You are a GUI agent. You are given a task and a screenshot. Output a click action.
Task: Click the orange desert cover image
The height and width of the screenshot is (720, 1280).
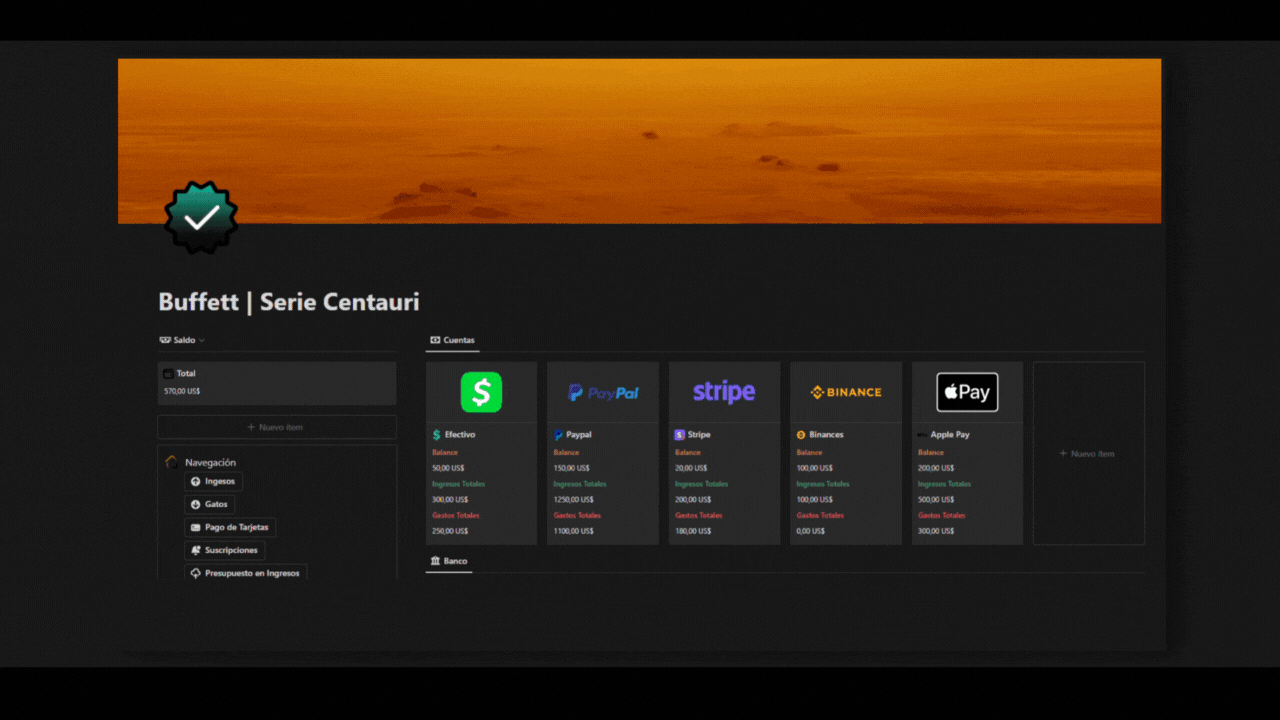point(640,140)
